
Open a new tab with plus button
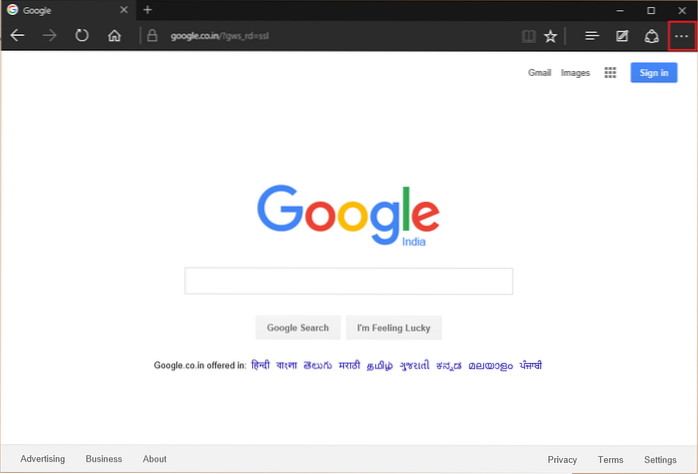tap(147, 10)
